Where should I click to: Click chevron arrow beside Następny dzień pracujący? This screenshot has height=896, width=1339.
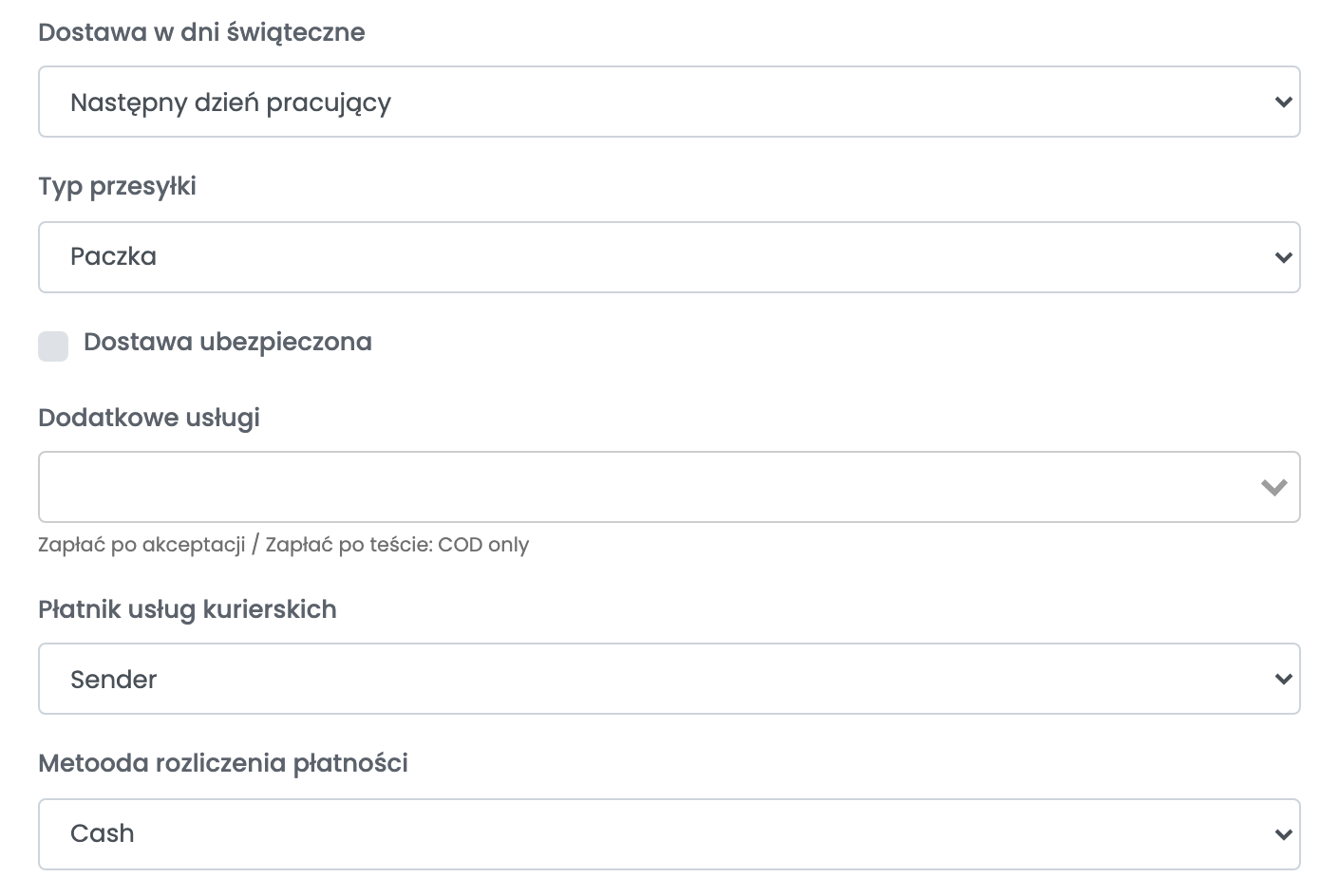point(1283,102)
